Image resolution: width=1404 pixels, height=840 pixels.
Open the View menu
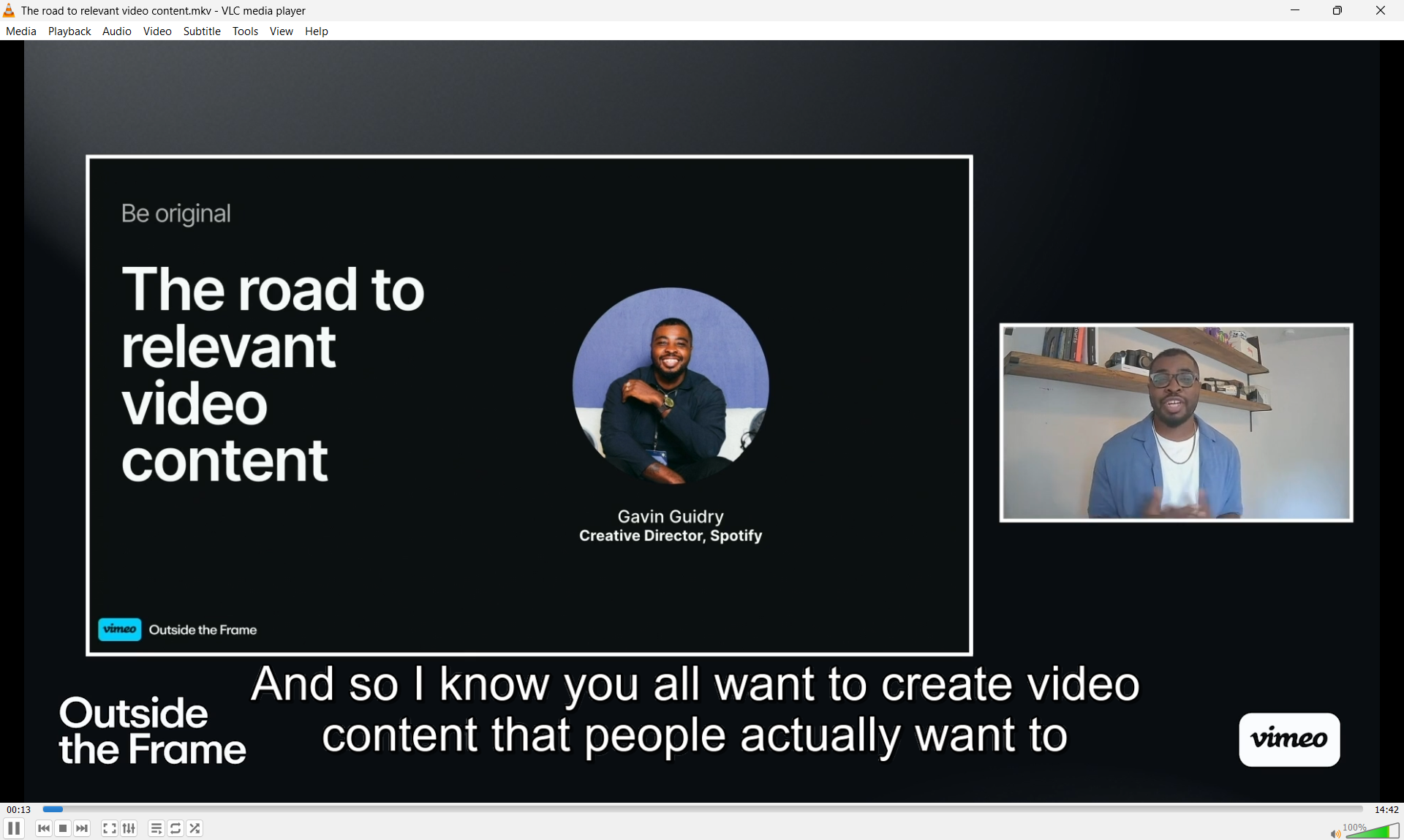(281, 31)
